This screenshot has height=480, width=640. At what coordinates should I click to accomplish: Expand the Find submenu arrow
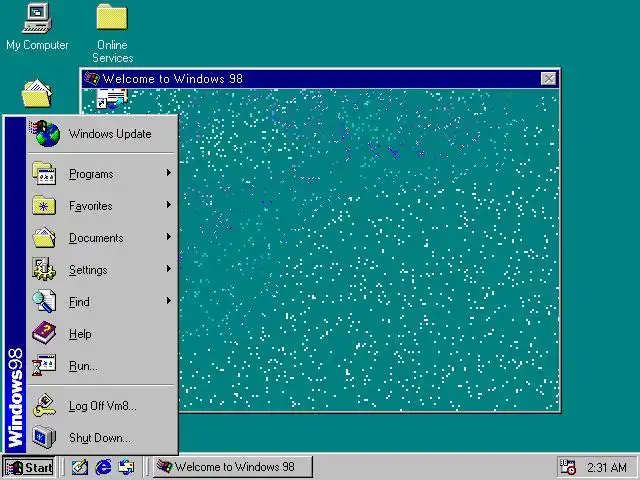[x=169, y=301]
